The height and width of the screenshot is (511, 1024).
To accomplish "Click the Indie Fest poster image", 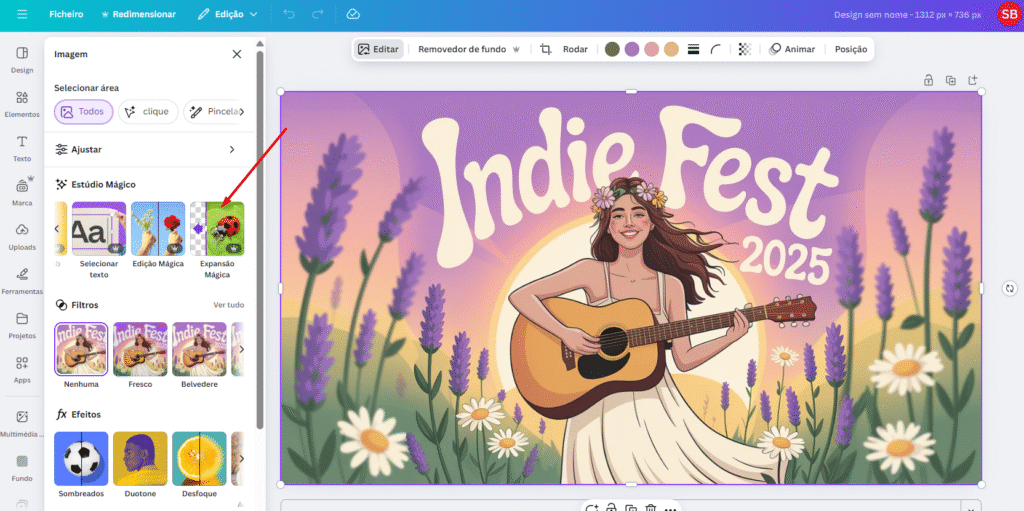I will (631, 288).
